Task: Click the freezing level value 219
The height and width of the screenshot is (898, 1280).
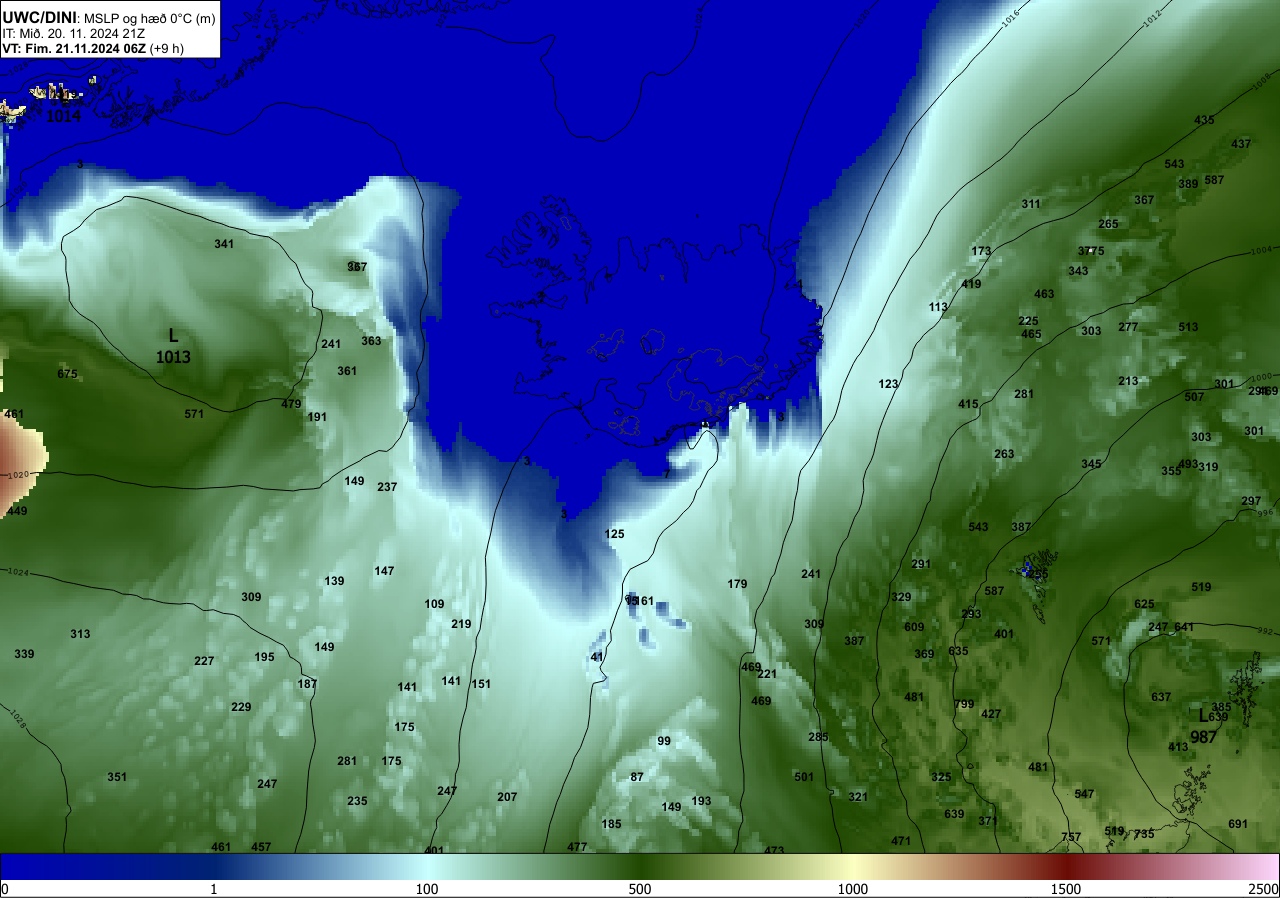Action: (x=461, y=624)
